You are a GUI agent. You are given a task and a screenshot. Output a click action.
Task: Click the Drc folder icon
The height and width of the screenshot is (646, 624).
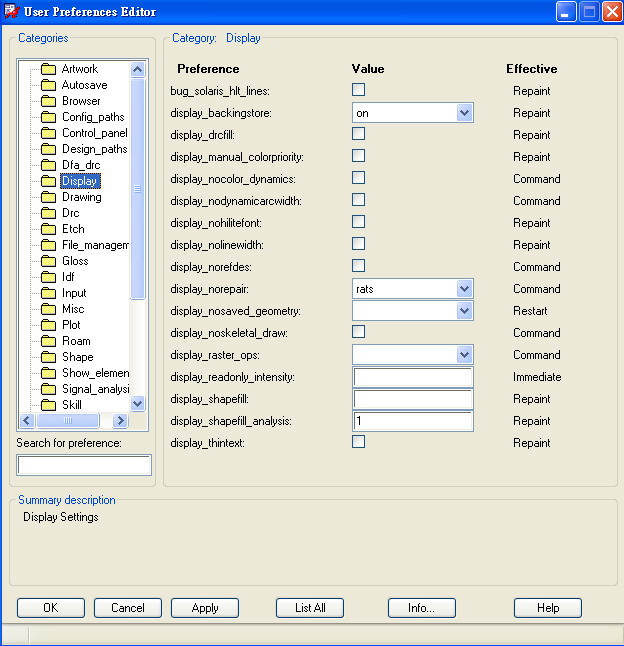48,213
